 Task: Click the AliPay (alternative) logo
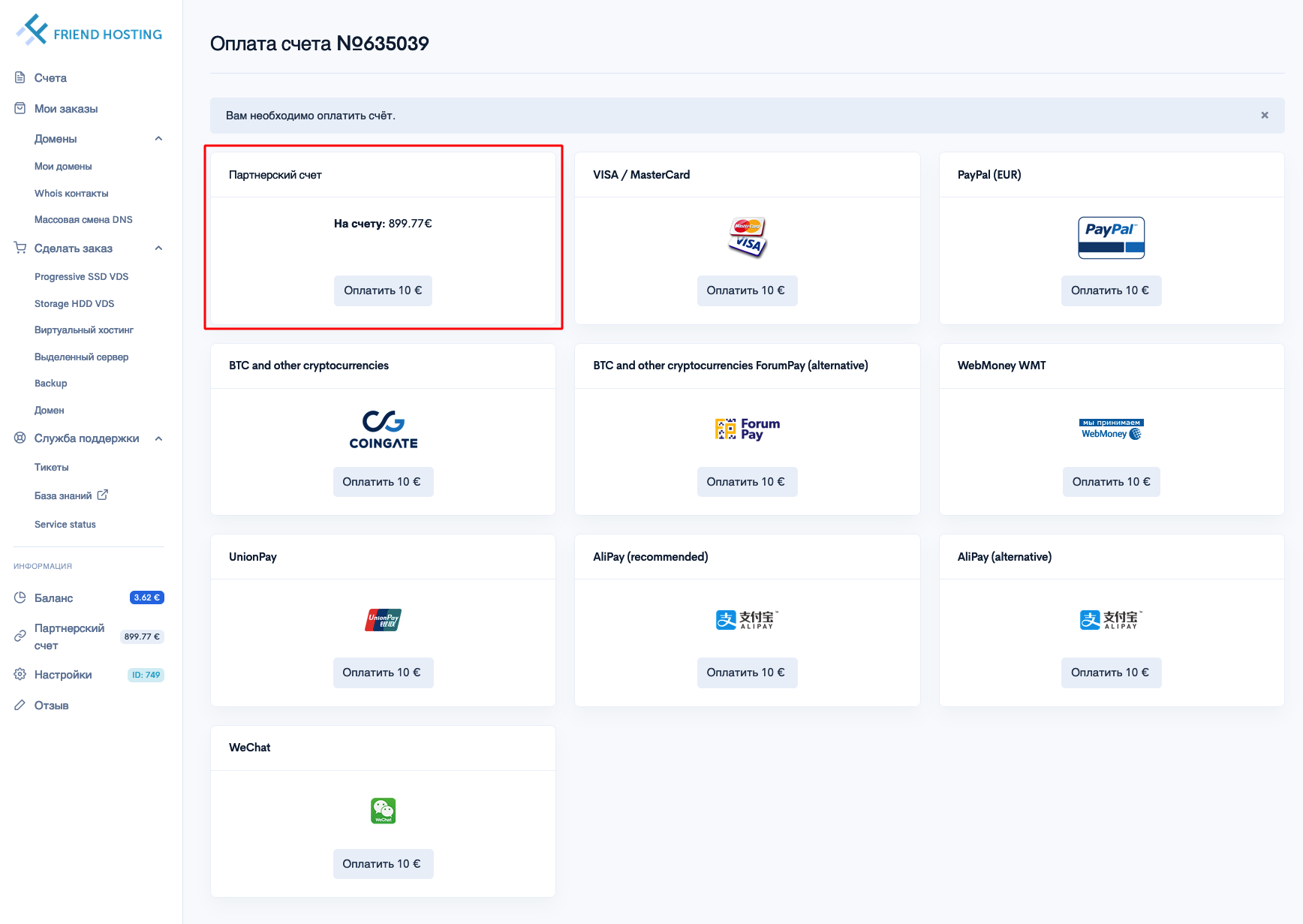[1112, 620]
